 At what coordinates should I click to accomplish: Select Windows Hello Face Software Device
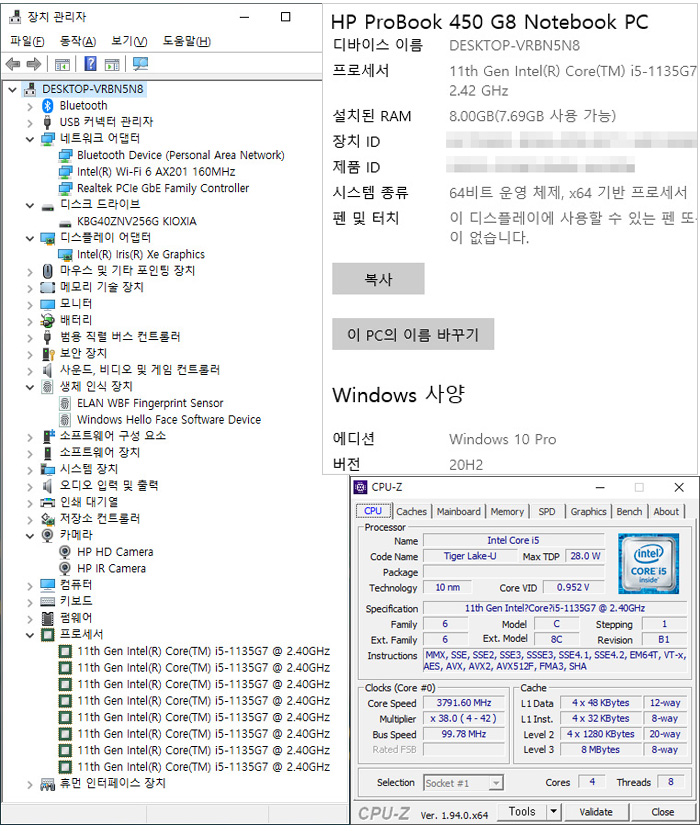169,420
